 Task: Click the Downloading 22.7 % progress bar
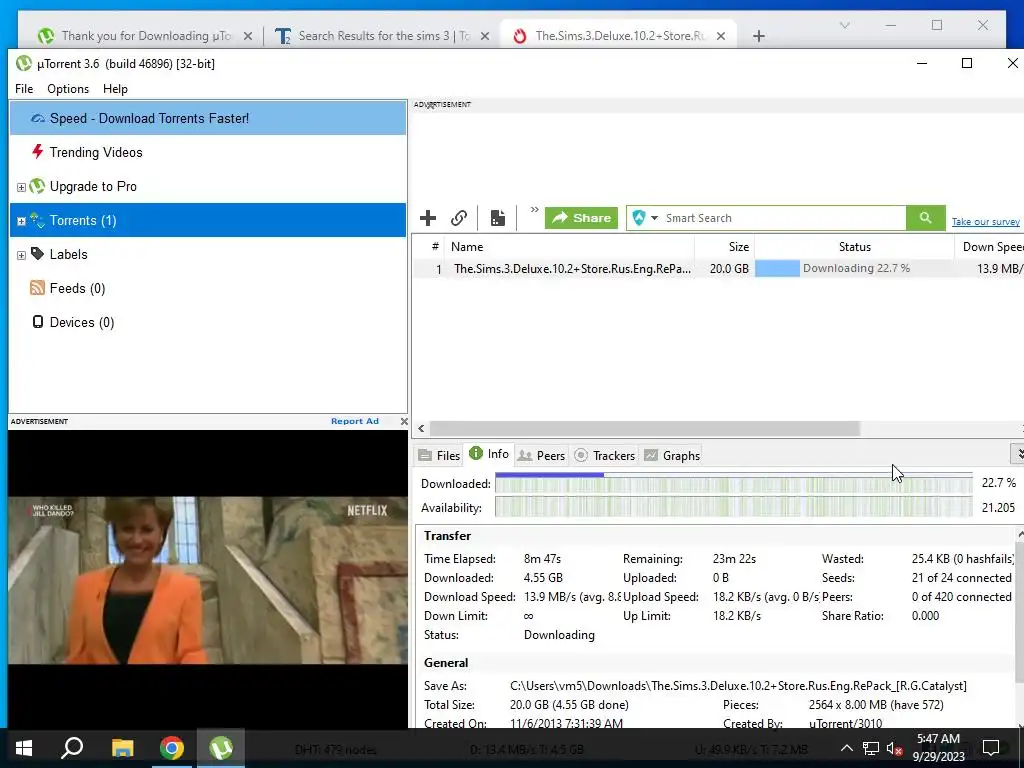[x=854, y=268]
